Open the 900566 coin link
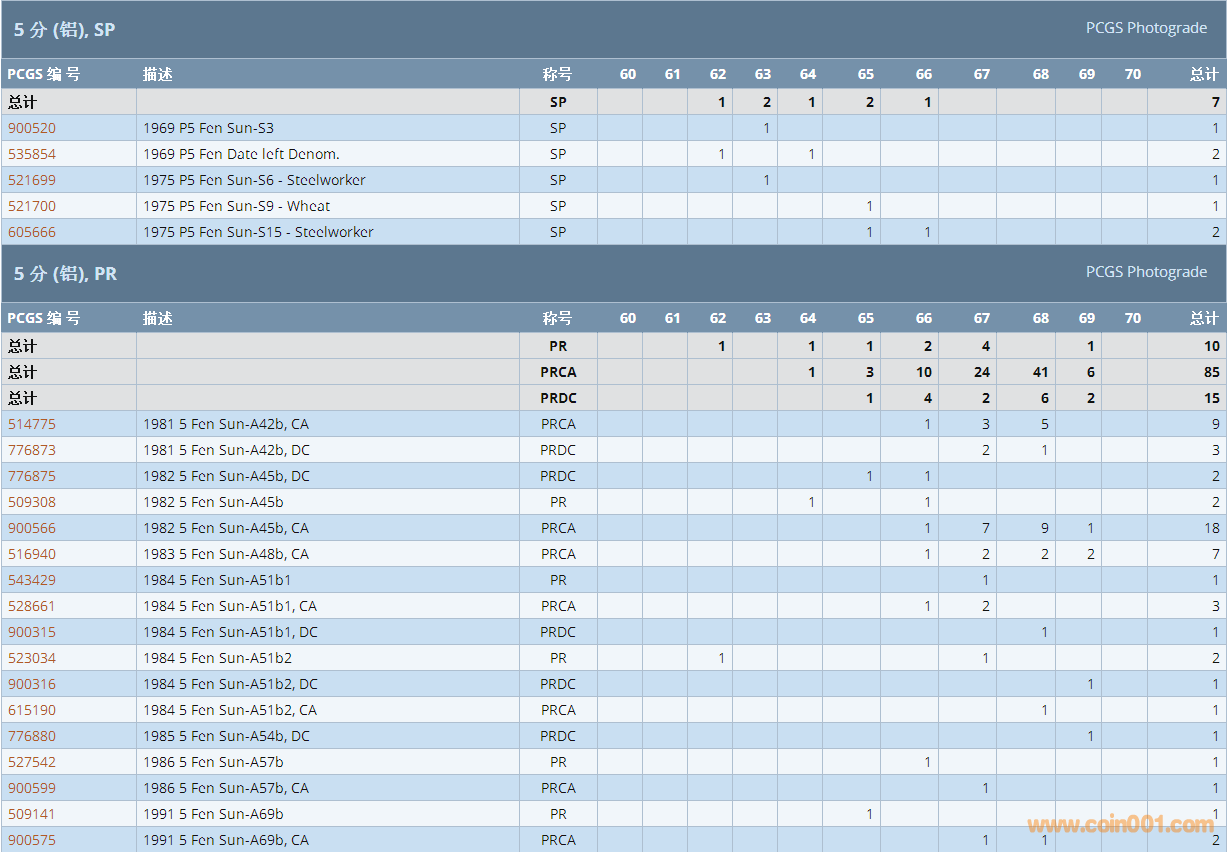Screen dimensions: 1227x852 [x=32, y=528]
